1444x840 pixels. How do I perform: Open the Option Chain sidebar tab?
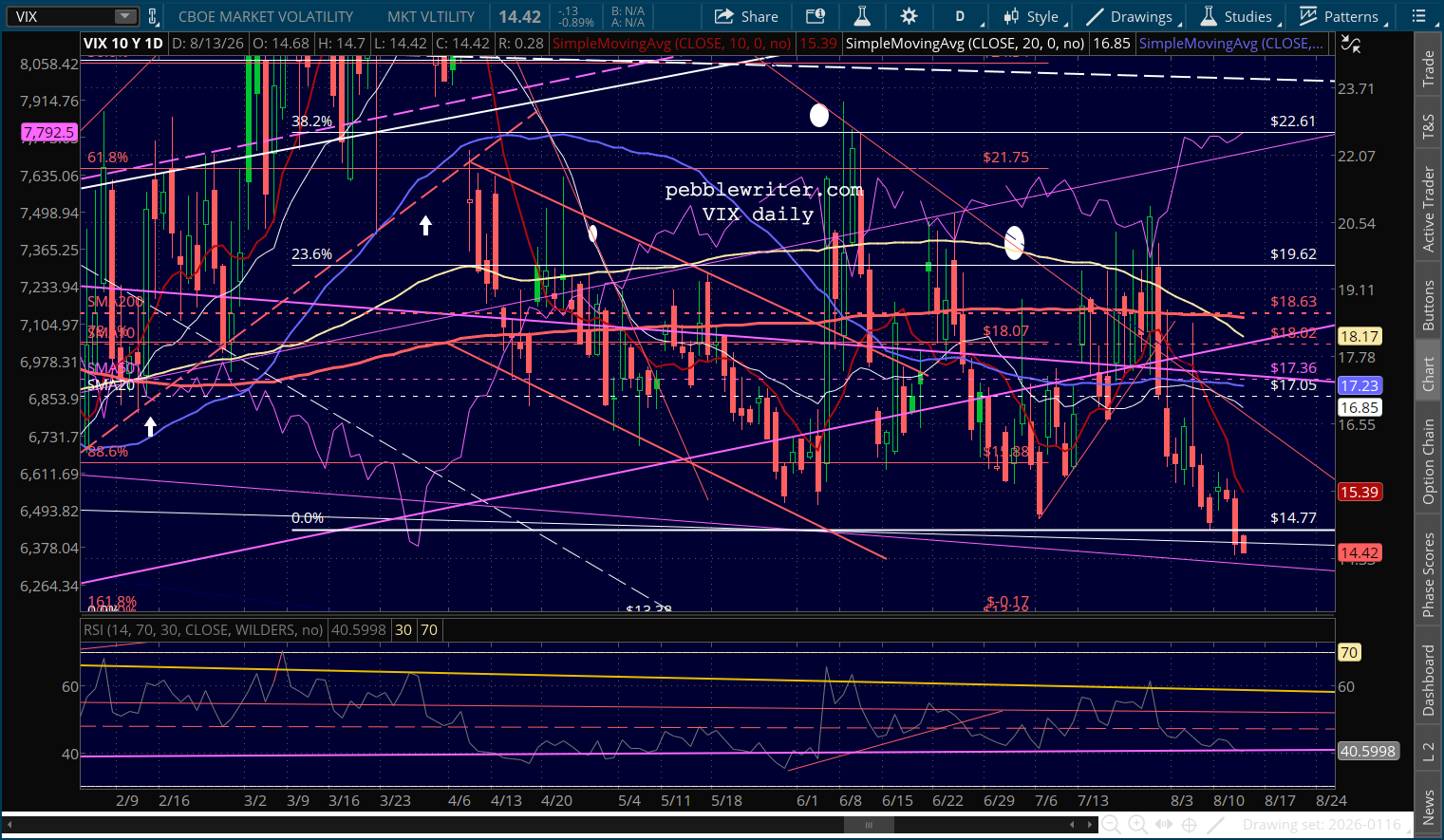pos(1428,460)
